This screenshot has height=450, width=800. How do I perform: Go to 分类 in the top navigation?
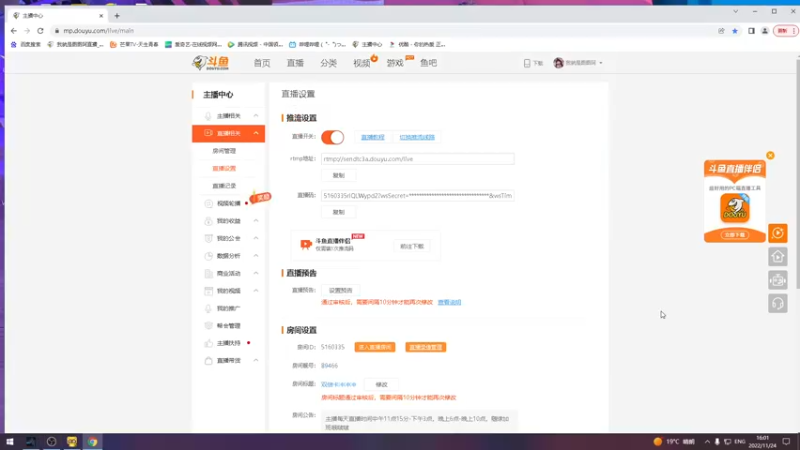pos(329,63)
